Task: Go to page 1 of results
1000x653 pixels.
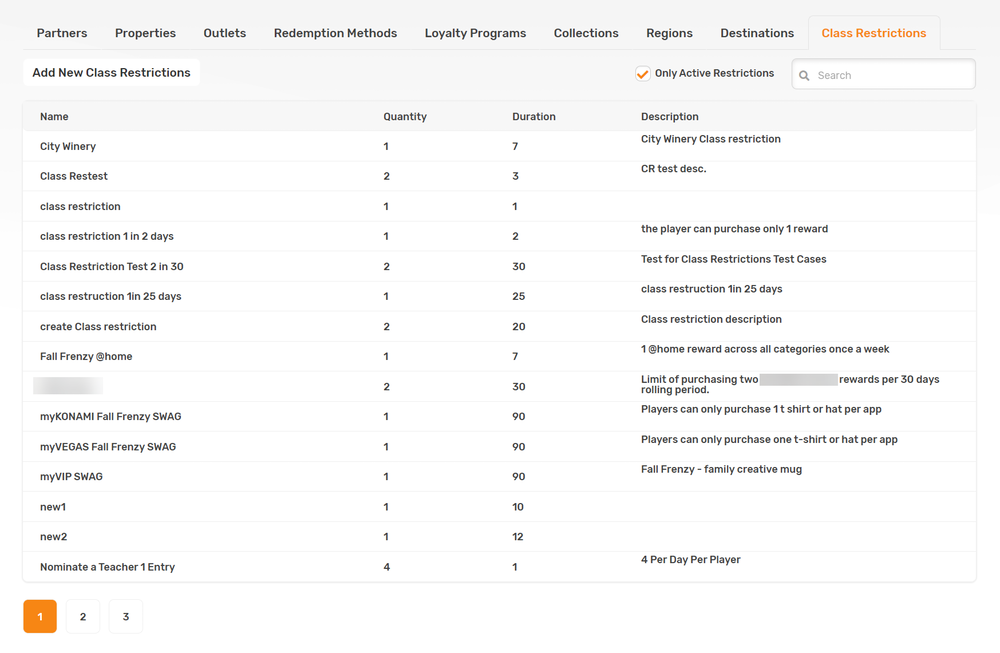Action: [x=40, y=617]
